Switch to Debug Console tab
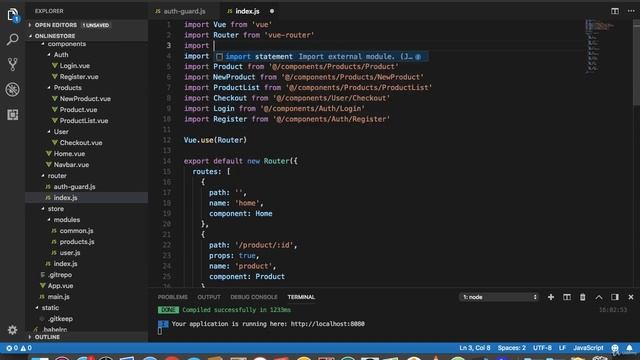The width and height of the screenshot is (640, 360). 253,297
